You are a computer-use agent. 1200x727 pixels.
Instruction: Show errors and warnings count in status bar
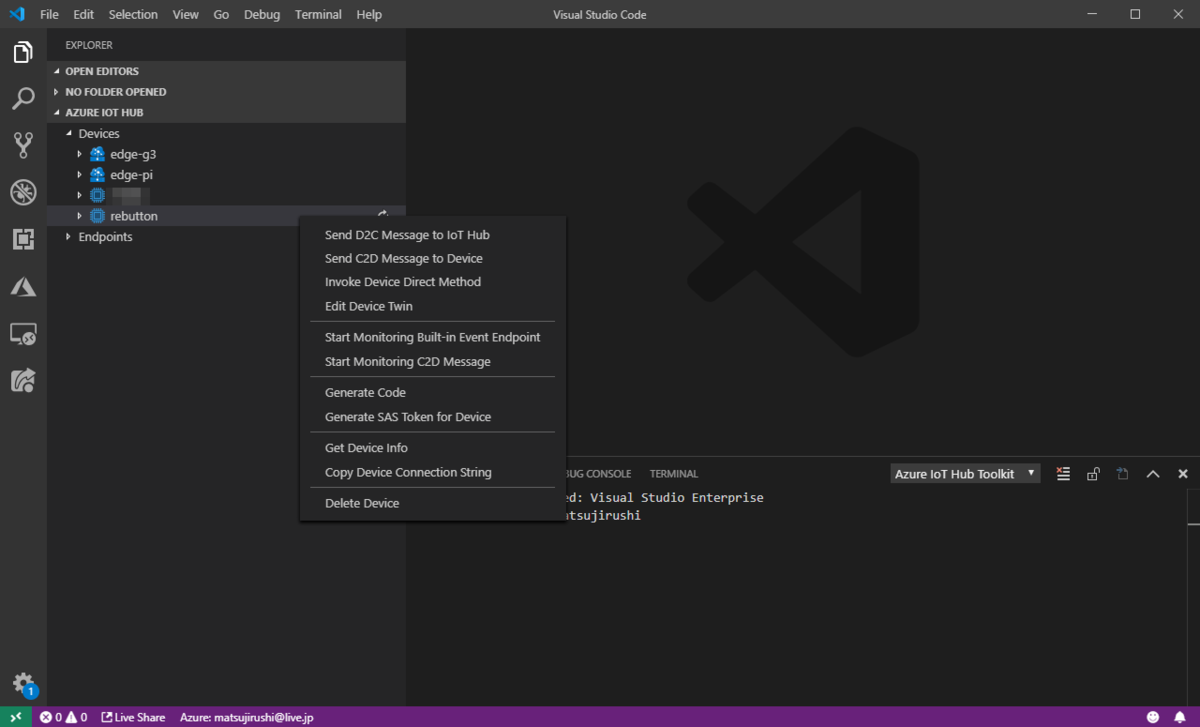click(x=63, y=717)
